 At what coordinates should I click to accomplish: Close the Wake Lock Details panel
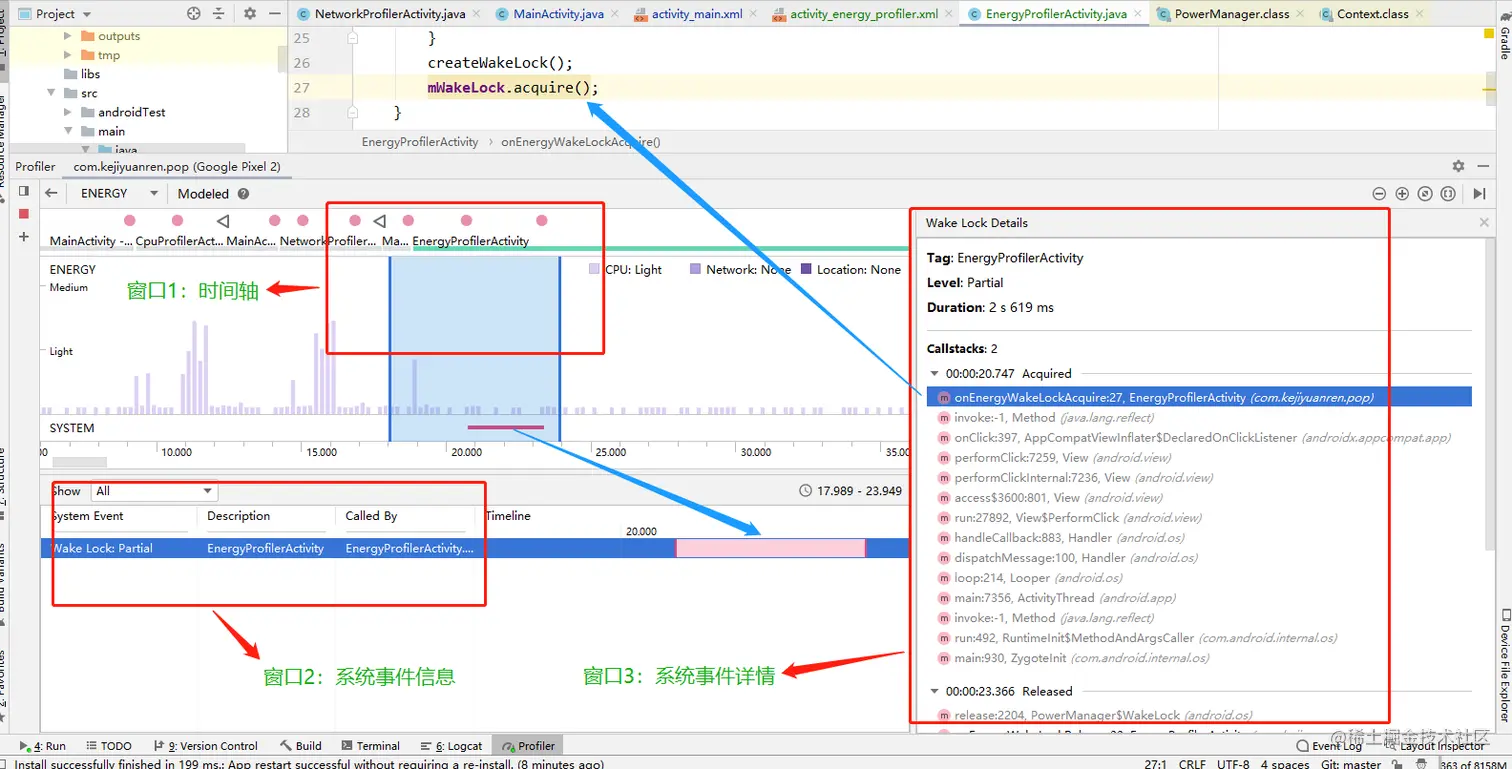pos(1484,223)
